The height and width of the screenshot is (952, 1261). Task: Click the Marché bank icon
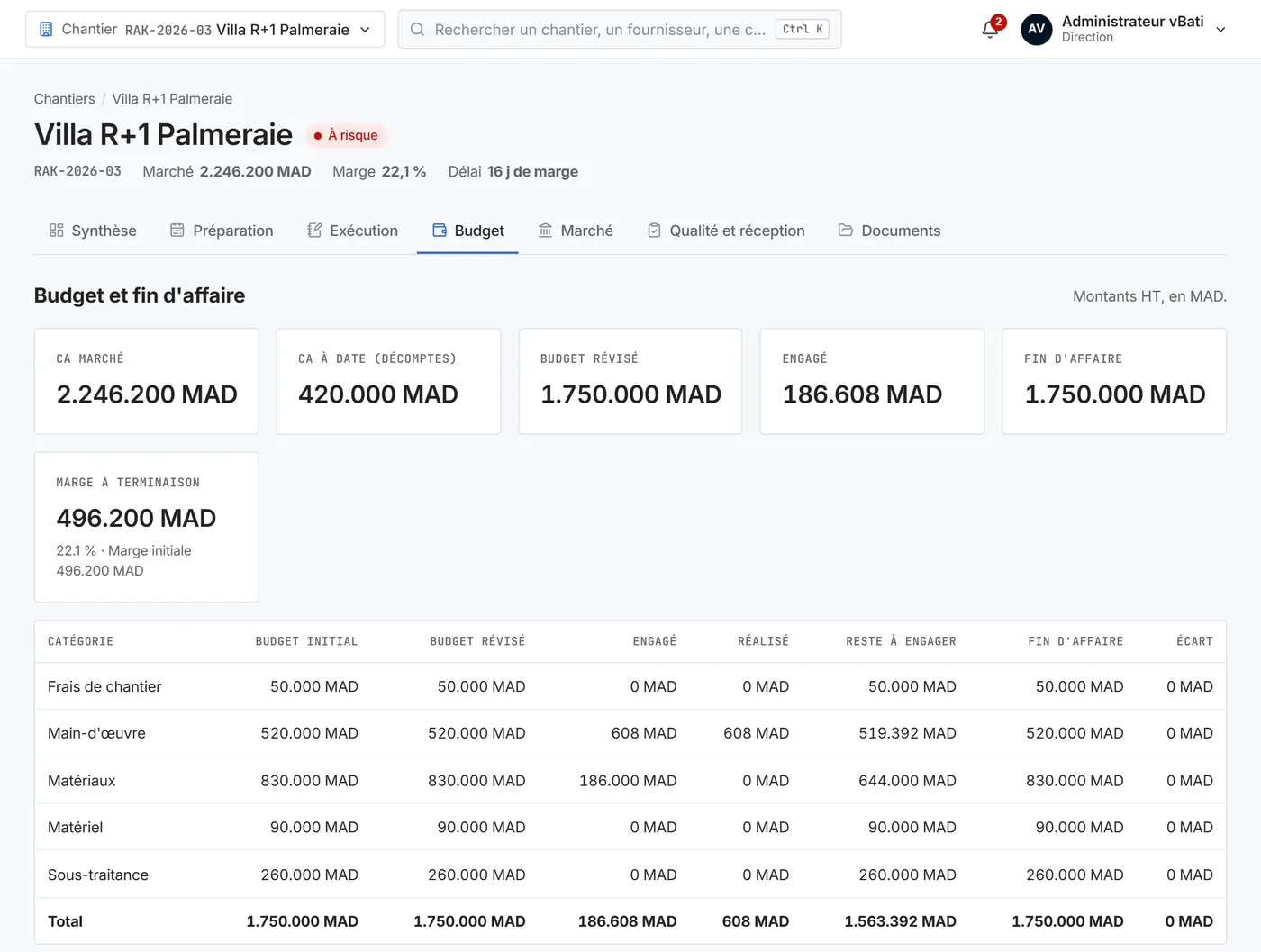[545, 231]
